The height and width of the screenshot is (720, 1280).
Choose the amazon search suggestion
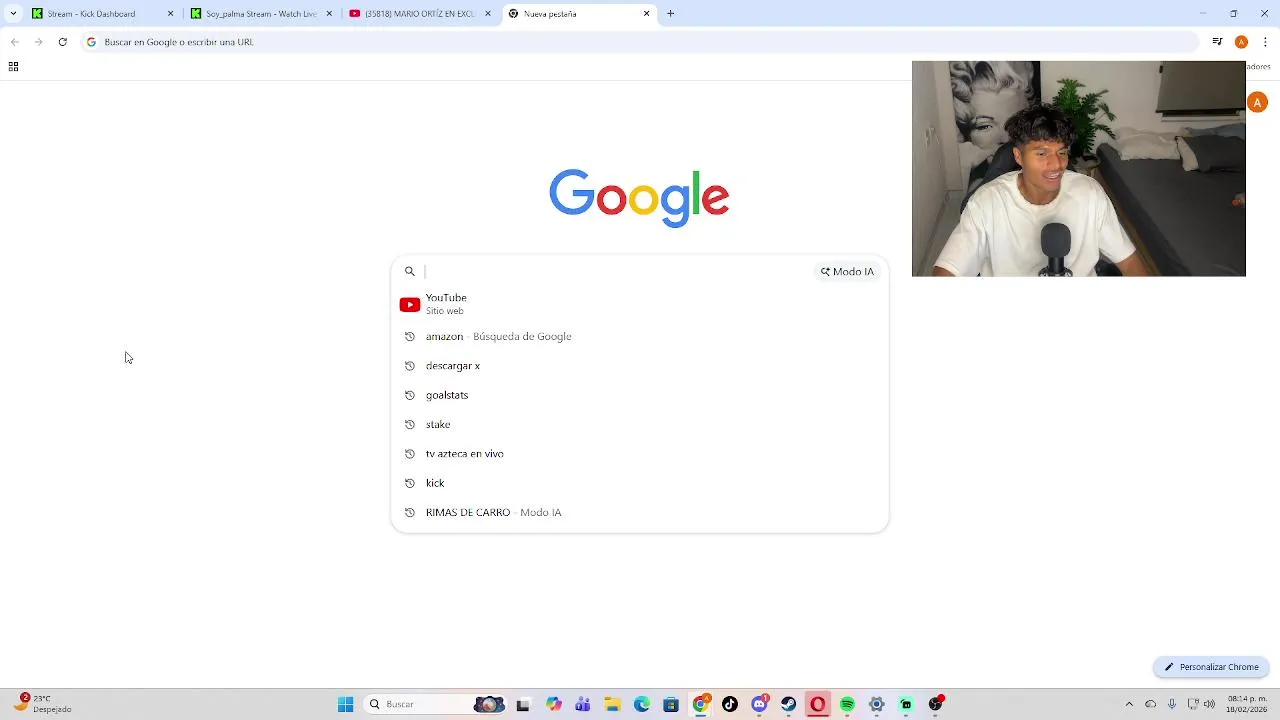pyautogui.click(x=640, y=336)
